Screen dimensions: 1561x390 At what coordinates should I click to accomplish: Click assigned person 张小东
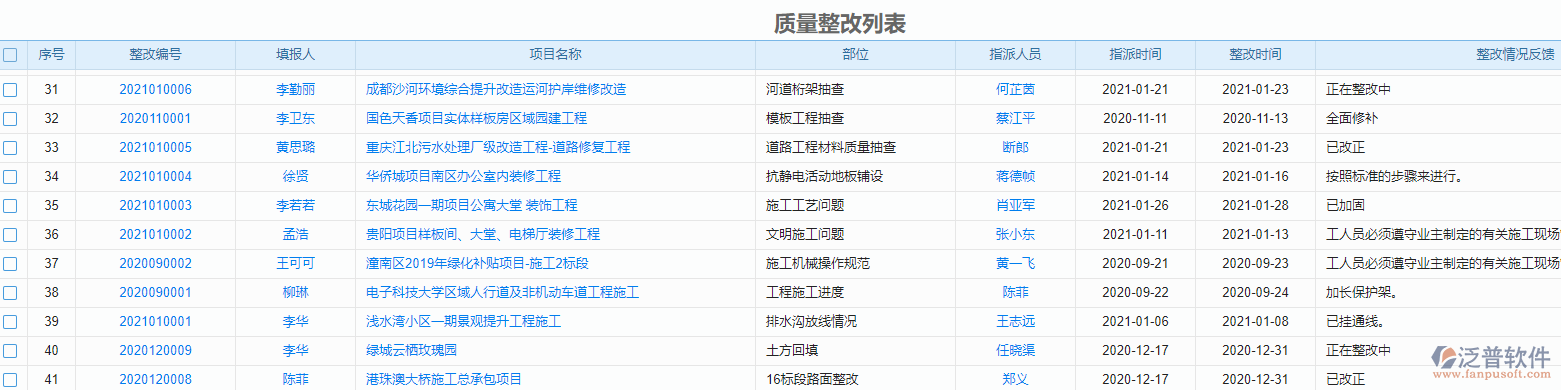(x=1015, y=235)
